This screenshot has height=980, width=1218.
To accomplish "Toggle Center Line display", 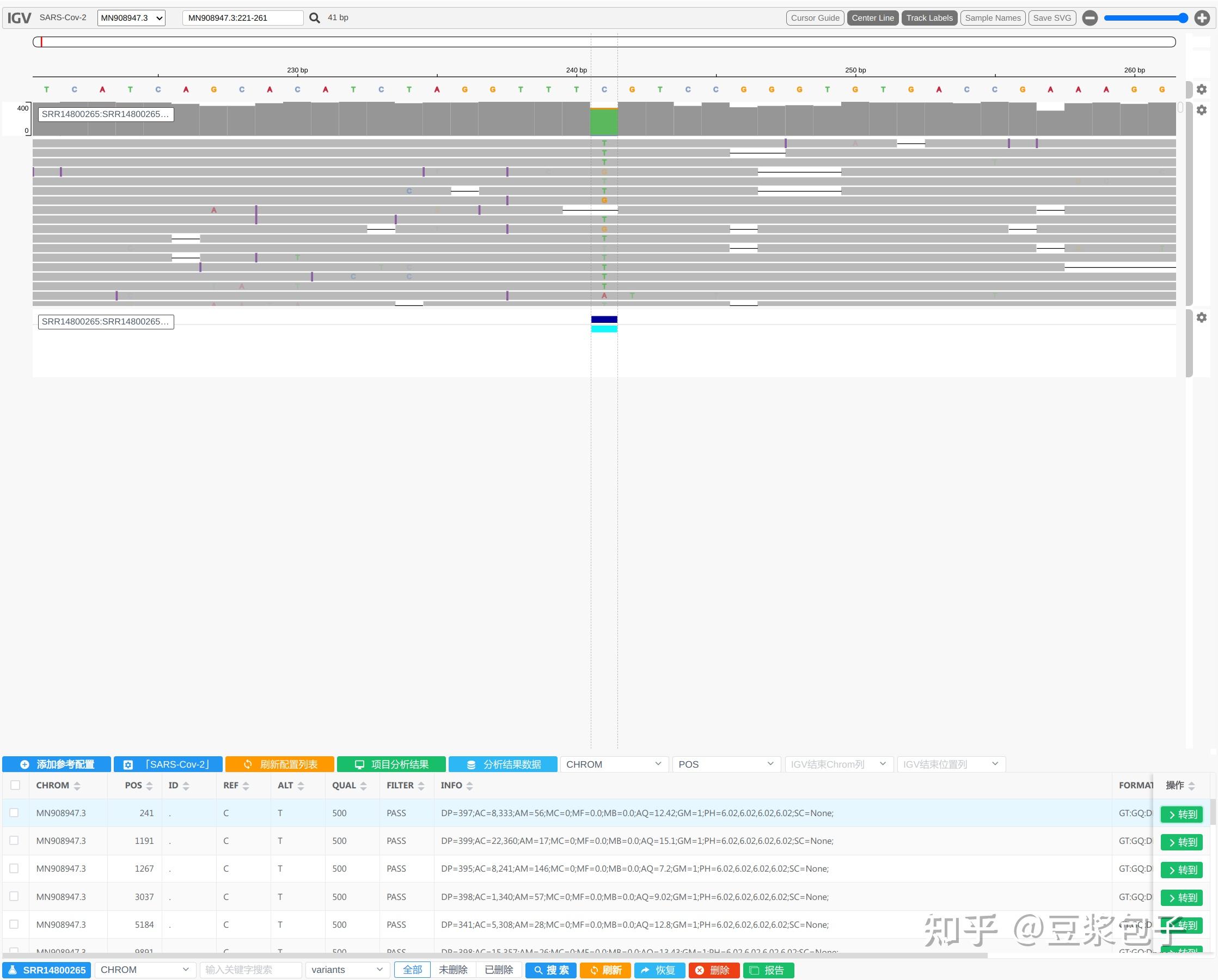I will (872, 17).
